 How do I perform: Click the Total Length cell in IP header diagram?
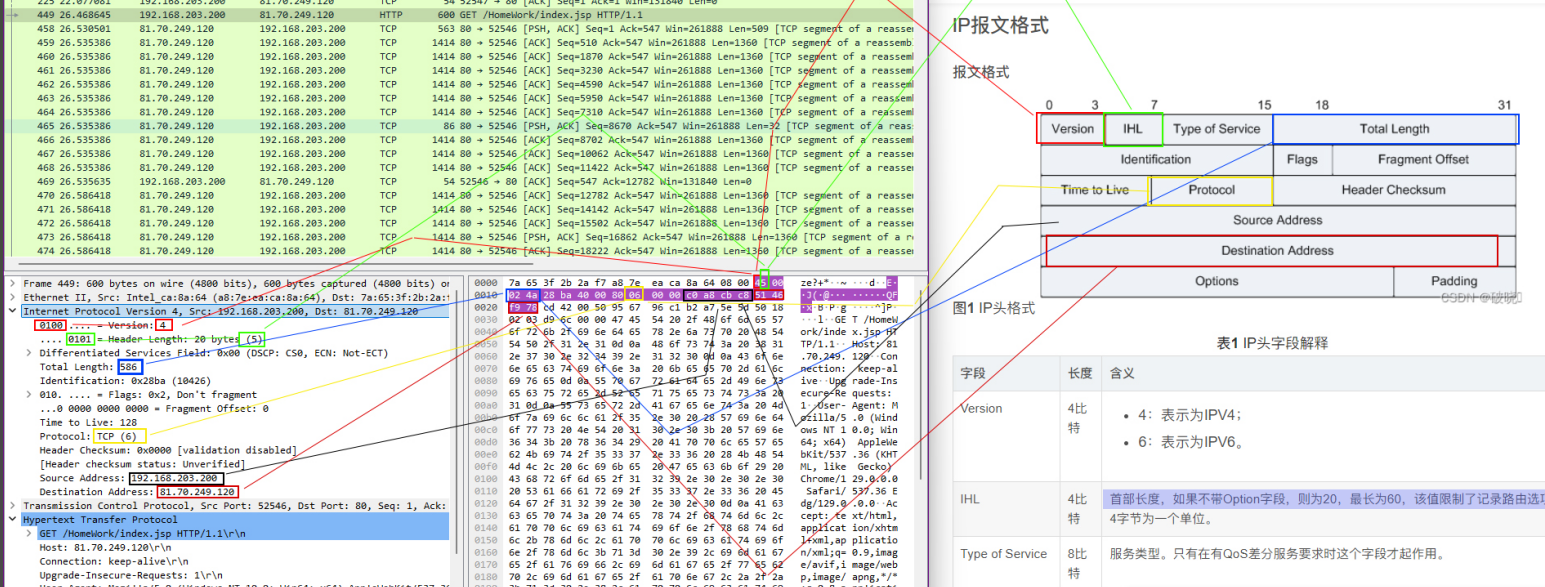1394,129
